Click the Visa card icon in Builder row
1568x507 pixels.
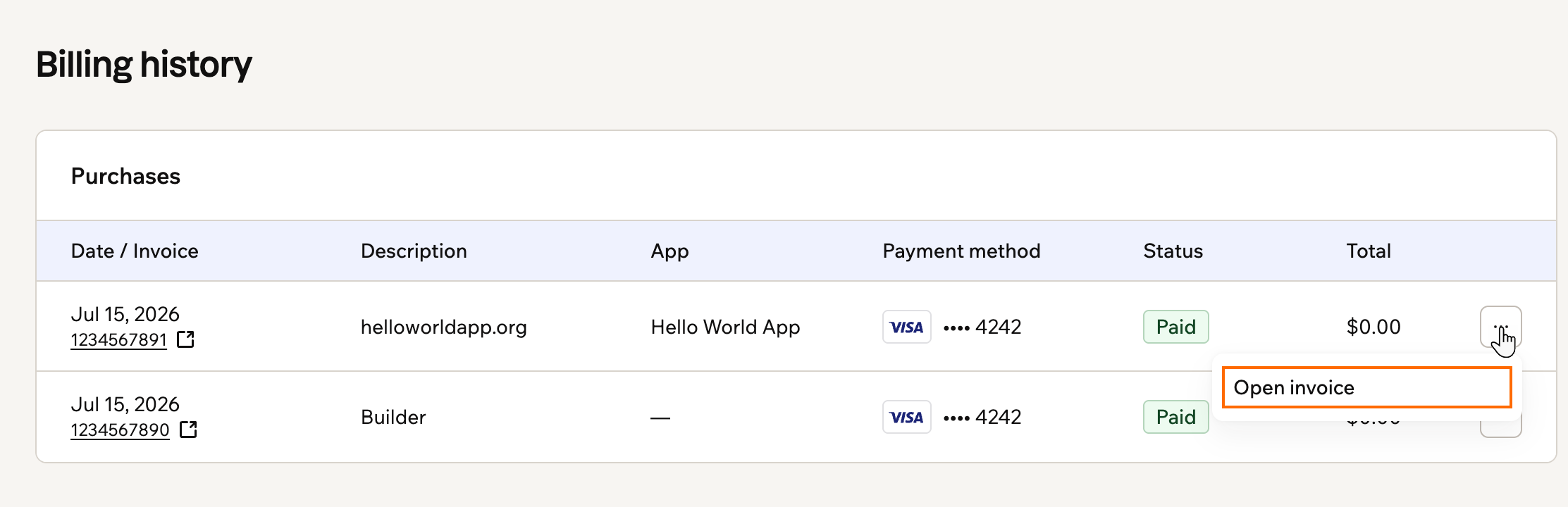point(907,417)
